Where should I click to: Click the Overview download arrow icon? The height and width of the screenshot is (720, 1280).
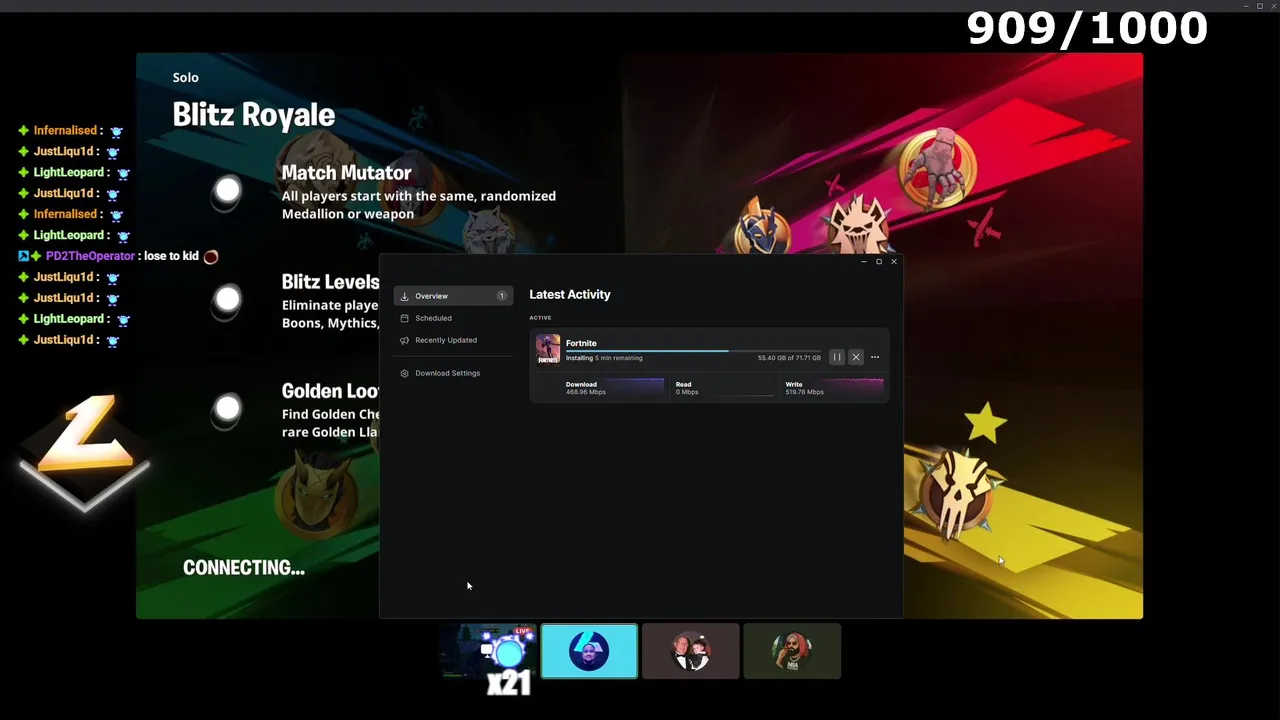pyautogui.click(x=404, y=296)
